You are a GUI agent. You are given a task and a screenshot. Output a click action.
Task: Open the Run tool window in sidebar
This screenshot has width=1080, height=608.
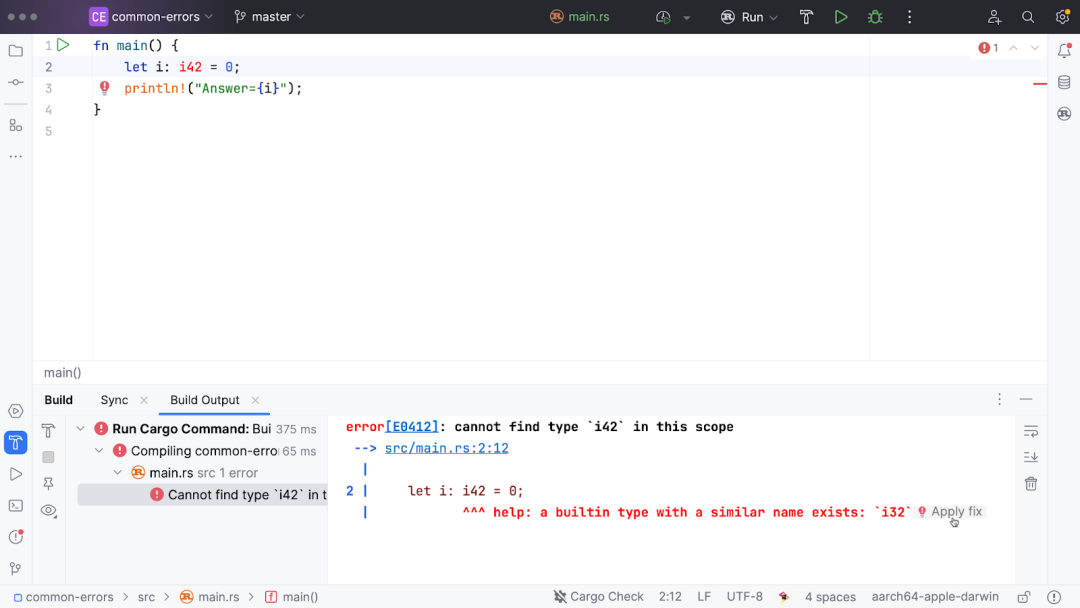coord(16,474)
